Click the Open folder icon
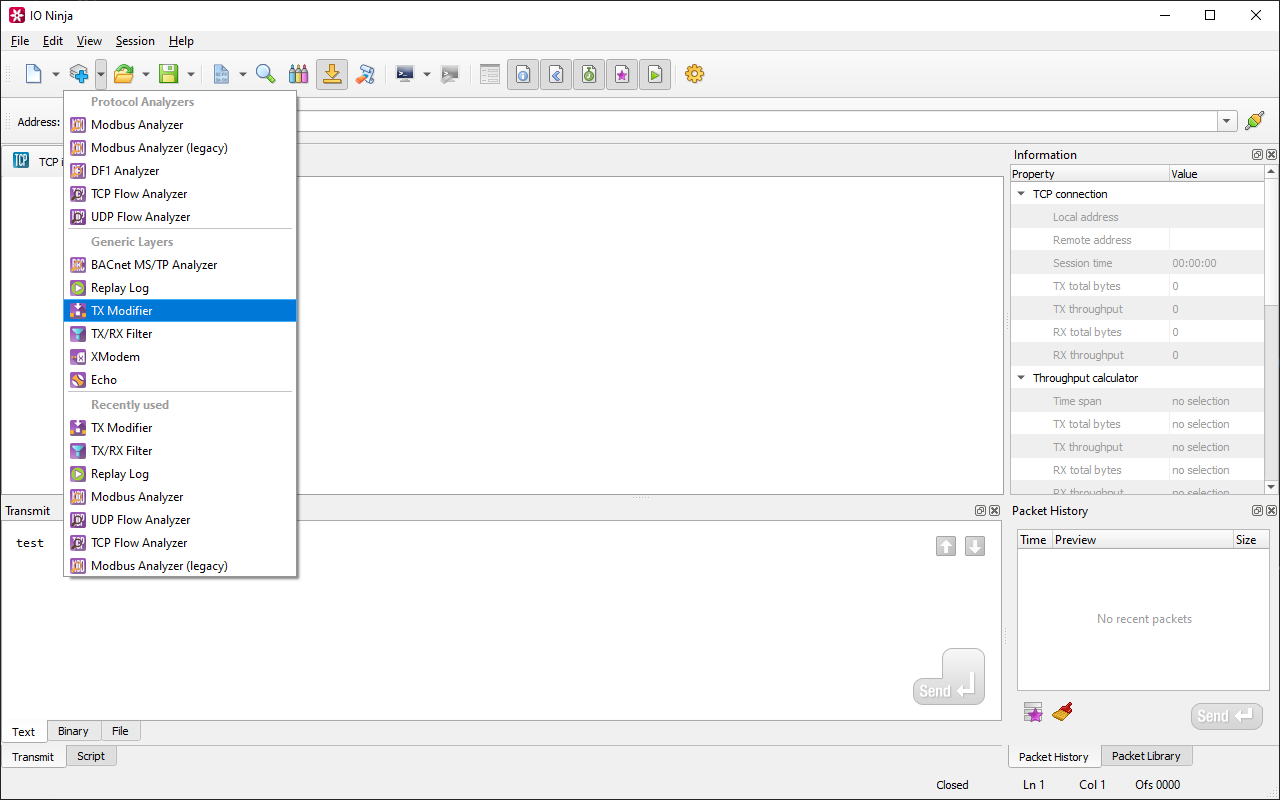 (123, 74)
